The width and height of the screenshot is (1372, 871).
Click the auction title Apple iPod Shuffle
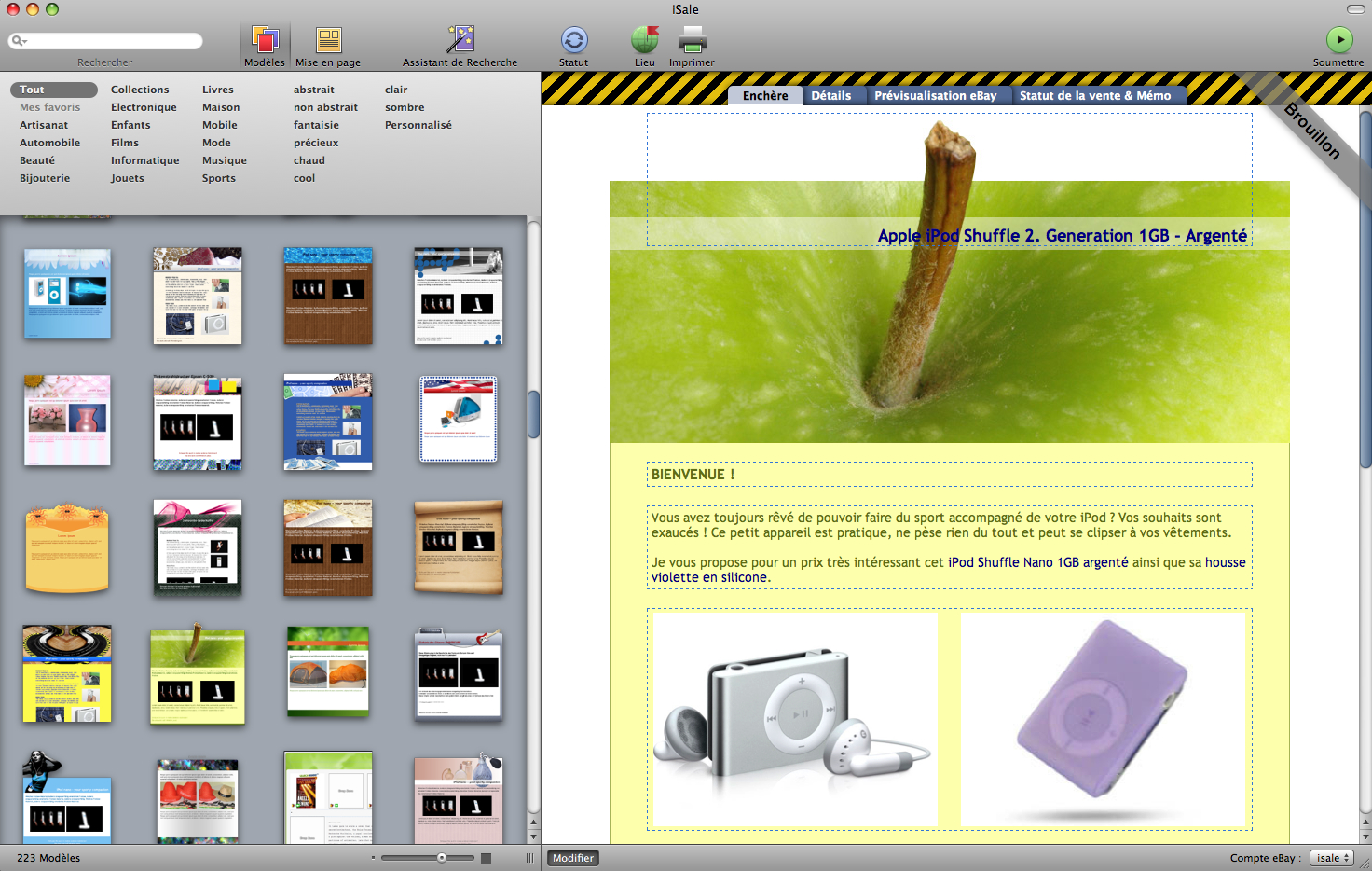1062,236
